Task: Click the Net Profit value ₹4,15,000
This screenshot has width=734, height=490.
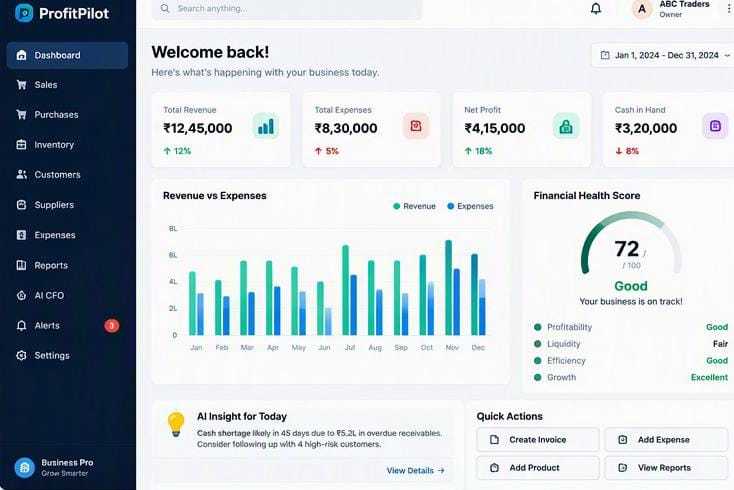Action: [494, 128]
